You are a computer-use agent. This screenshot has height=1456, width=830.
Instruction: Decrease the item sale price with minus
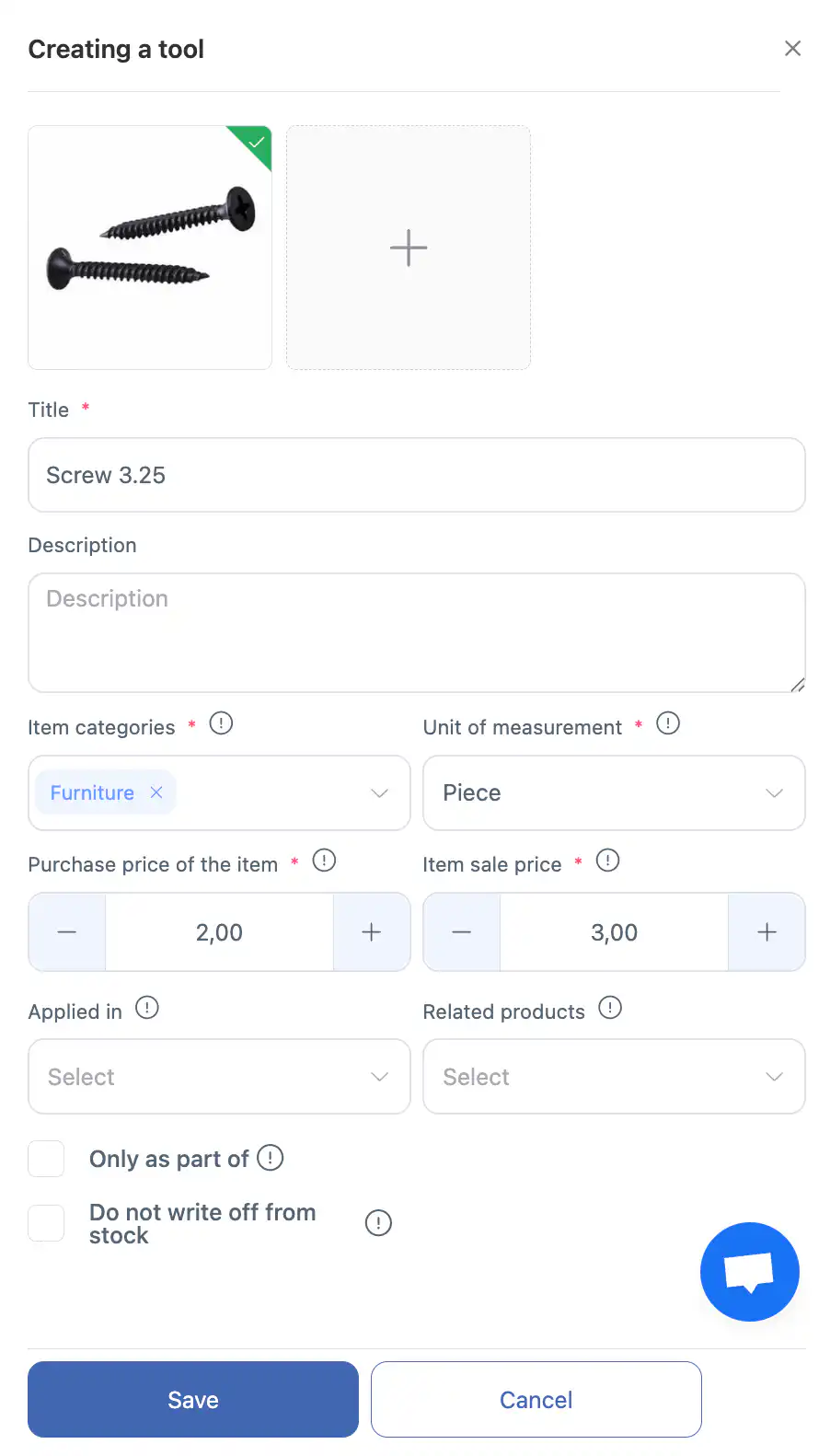pos(462,932)
